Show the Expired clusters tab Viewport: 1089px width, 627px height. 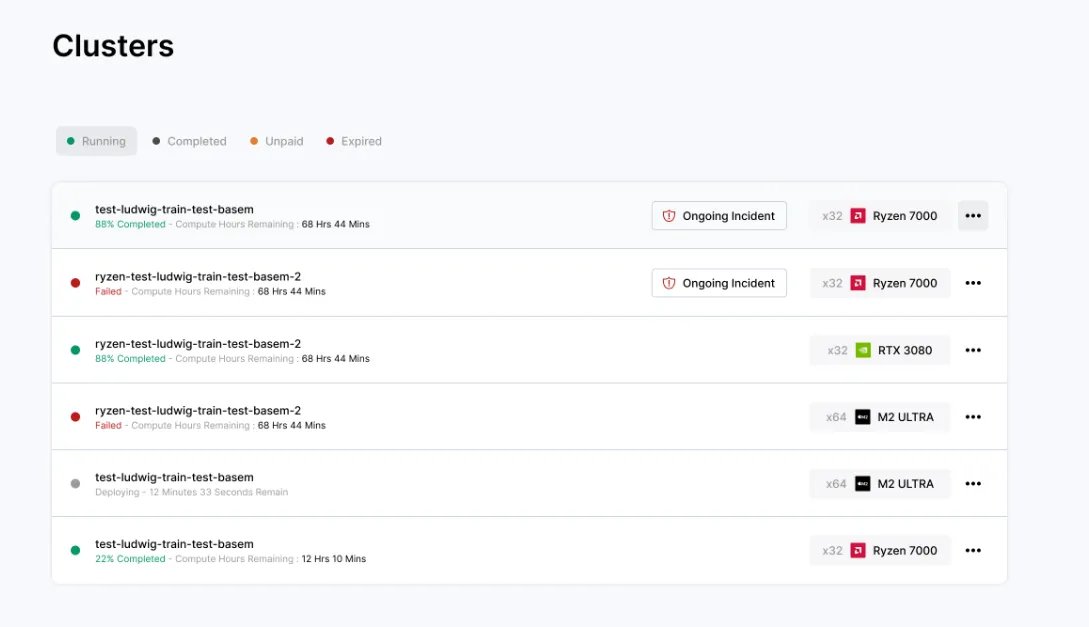click(354, 141)
